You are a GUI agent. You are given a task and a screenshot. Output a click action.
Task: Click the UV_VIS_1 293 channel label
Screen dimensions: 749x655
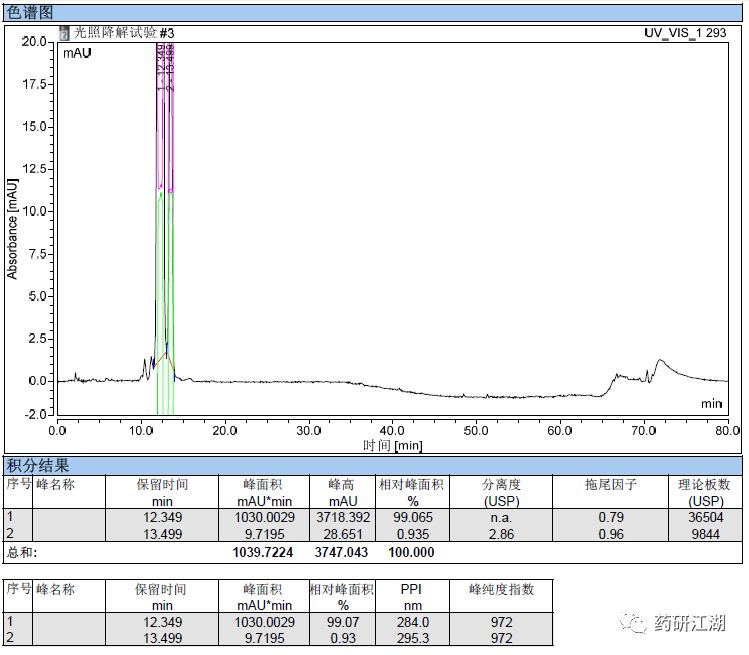pyautogui.click(x=685, y=33)
